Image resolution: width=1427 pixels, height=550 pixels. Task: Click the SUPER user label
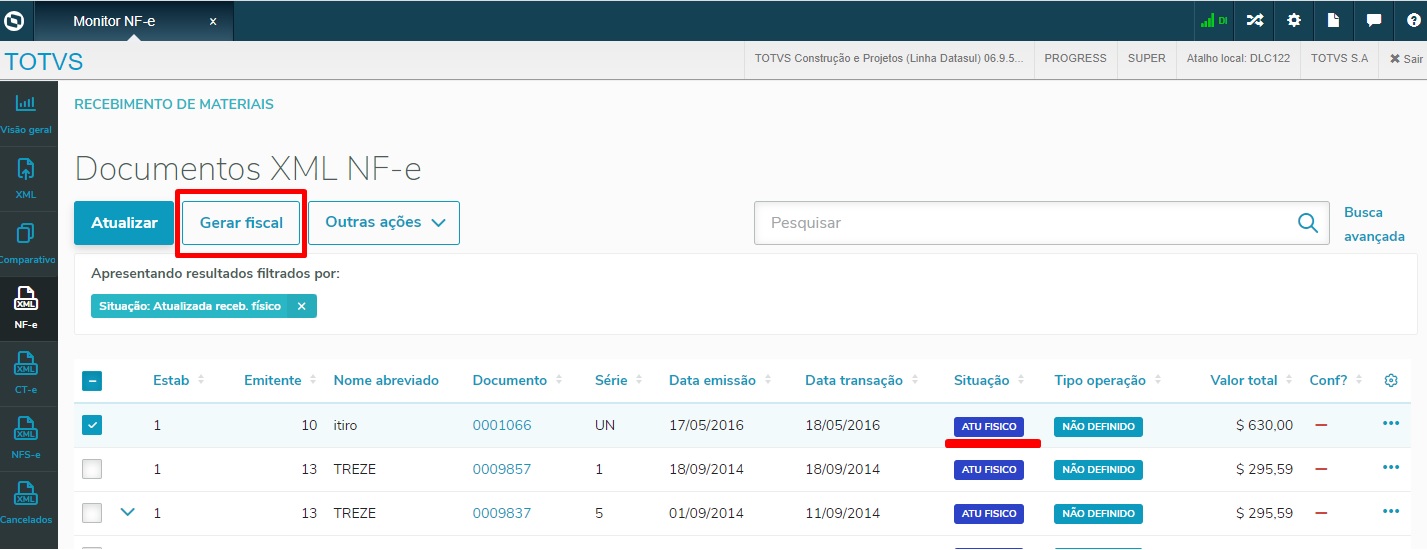coord(1146,58)
